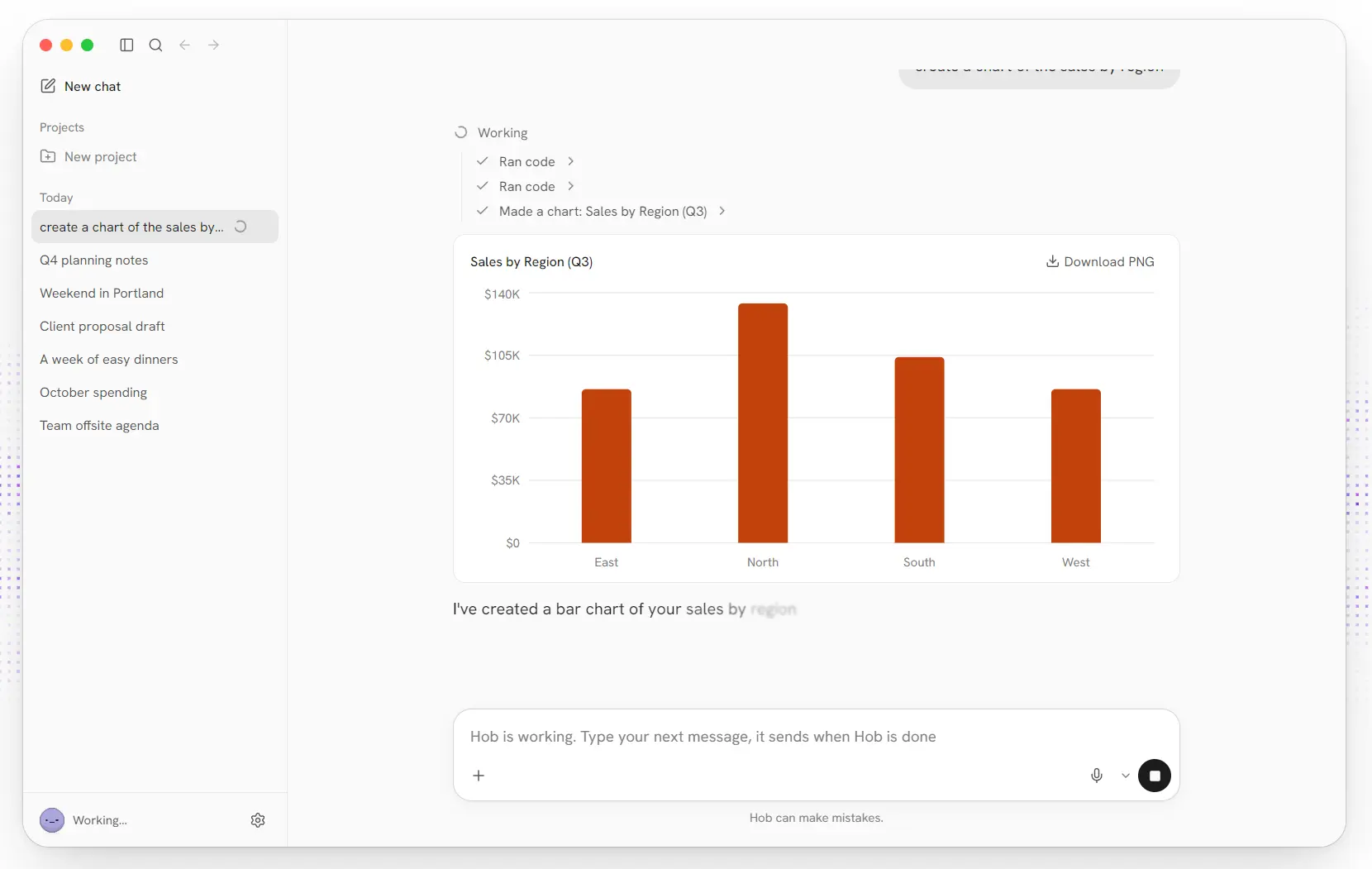Open the Client proposal draft chat
Viewport: 1372px width, 869px height.
click(x=155, y=326)
